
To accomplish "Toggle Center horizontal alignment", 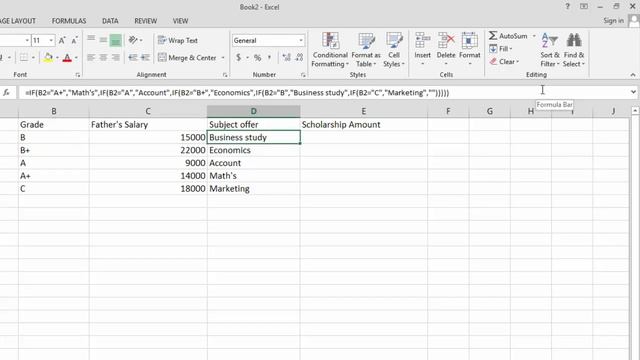I will (103, 58).
